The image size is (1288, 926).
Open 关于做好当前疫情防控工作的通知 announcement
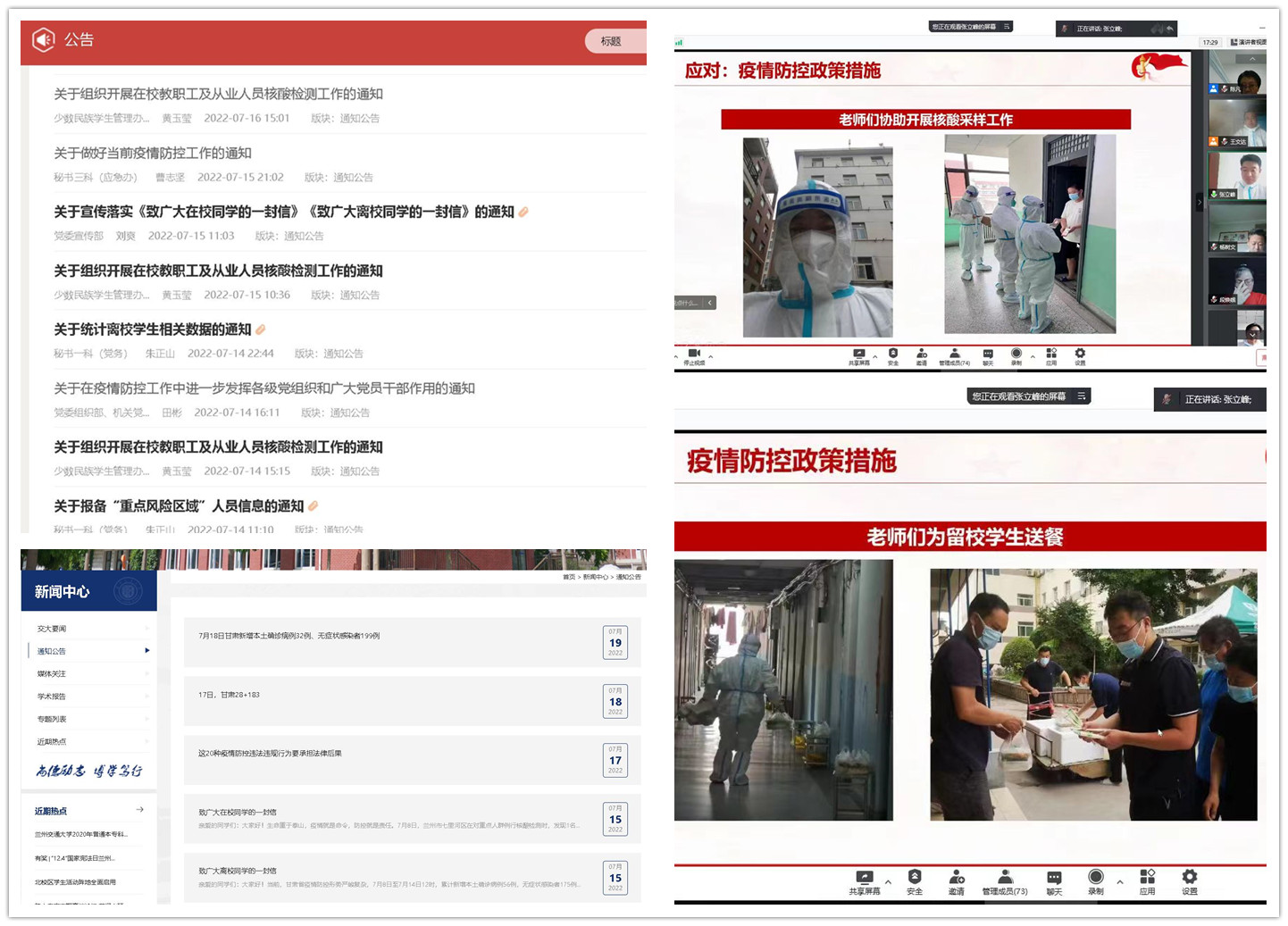tap(153, 154)
